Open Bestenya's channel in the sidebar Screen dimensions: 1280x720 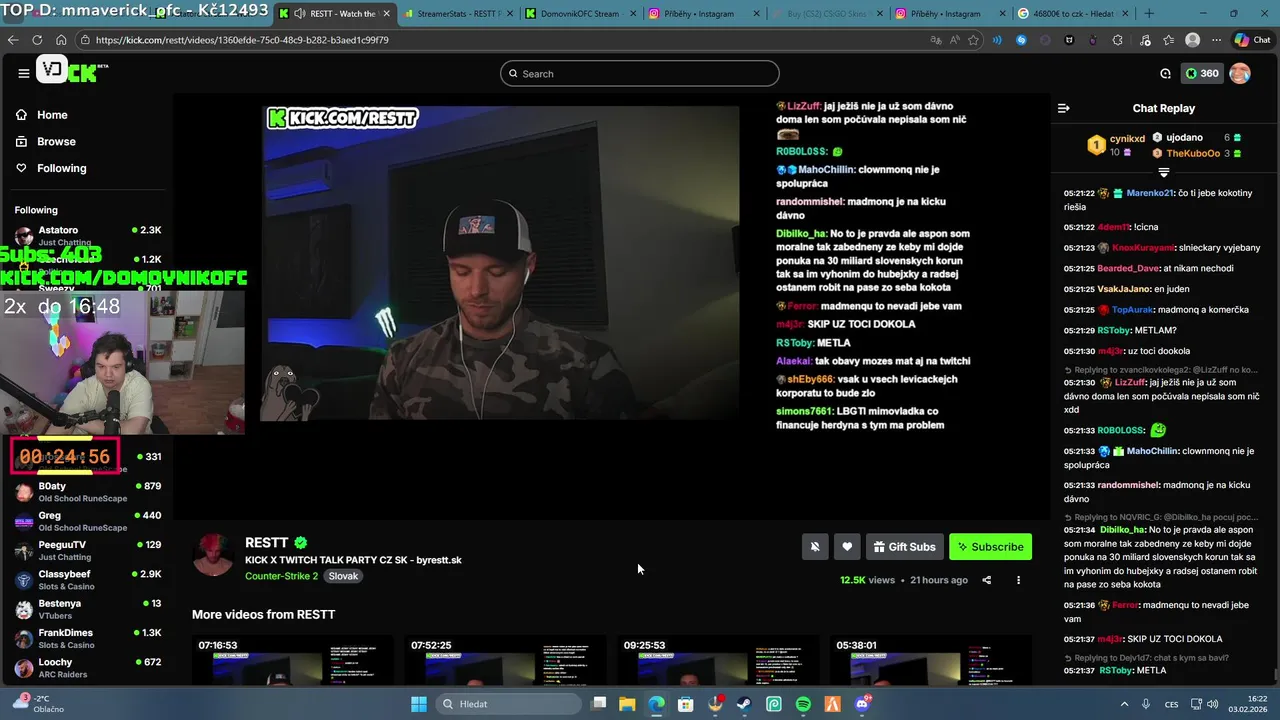click(x=88, y=608)
